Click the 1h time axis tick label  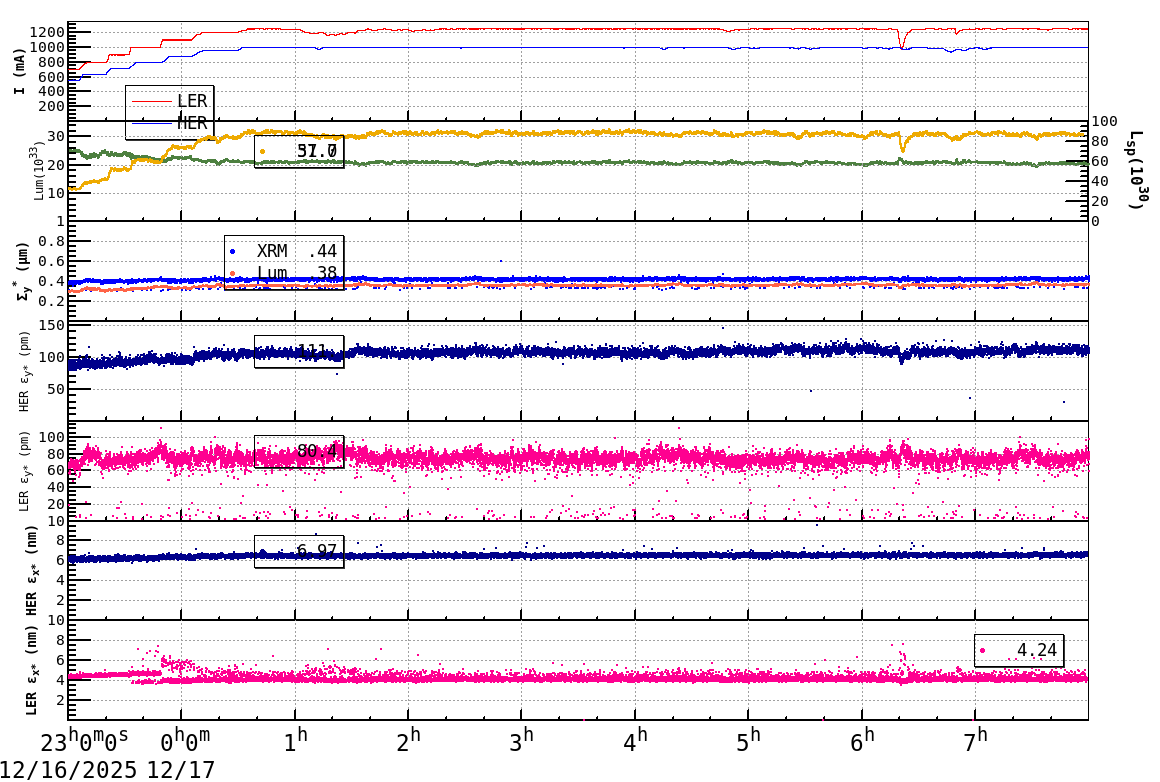(x=295, y=741)
